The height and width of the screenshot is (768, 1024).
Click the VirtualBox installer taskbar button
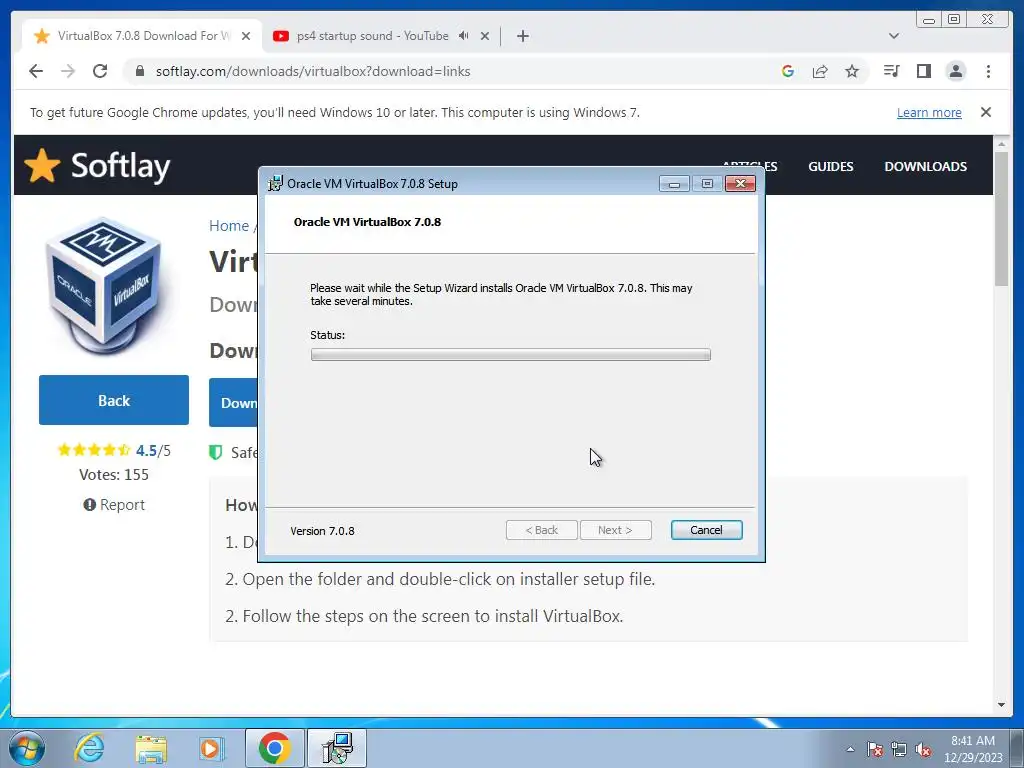point(337,748)
